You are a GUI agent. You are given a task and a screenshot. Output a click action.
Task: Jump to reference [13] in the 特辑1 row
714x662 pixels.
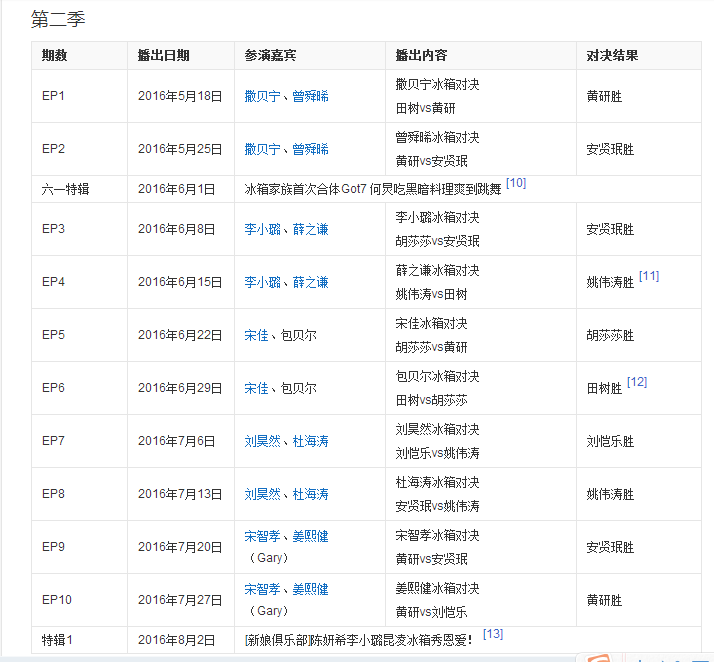point(492,634)
